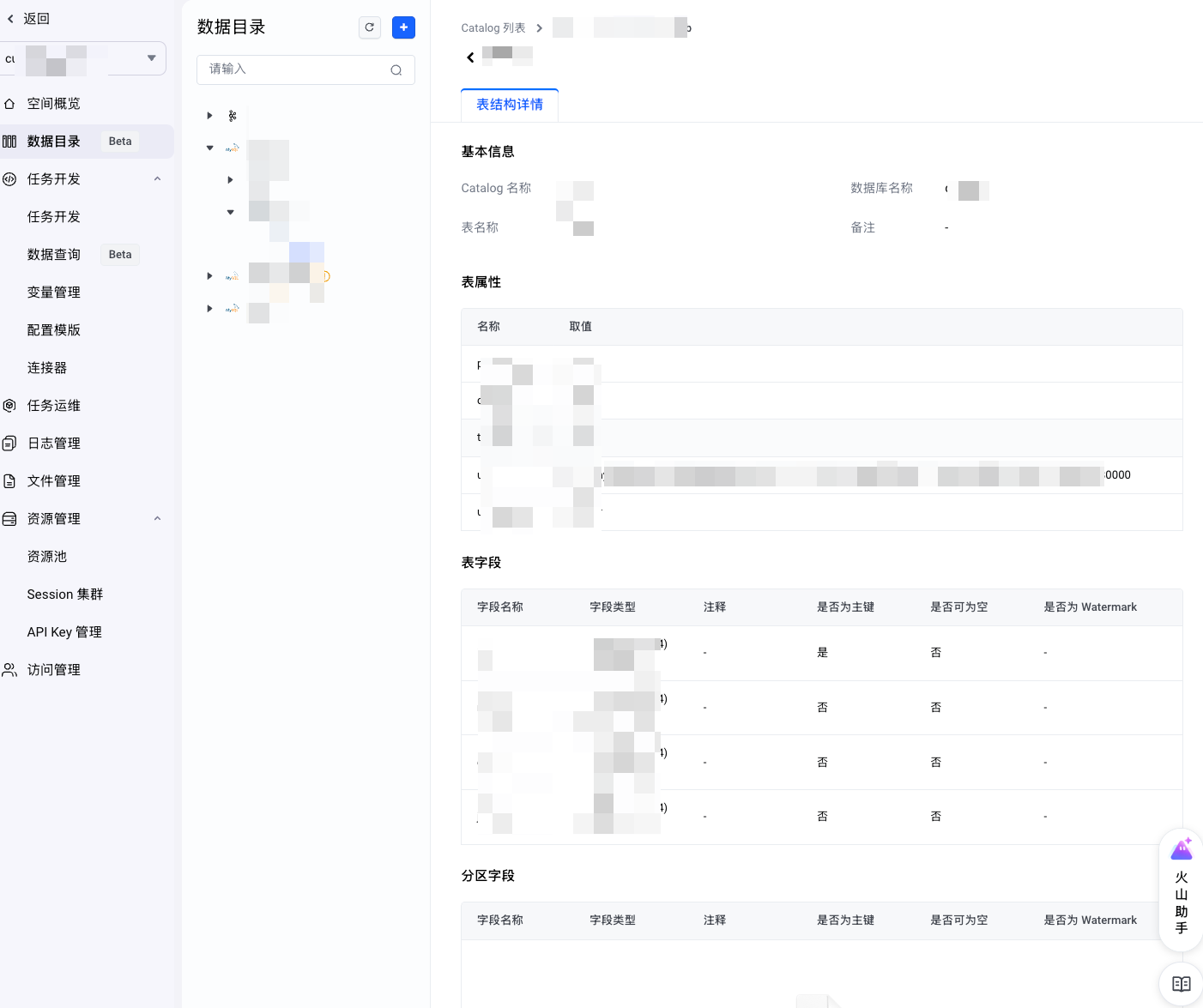
Task: Open 连接器 in the sidebar
Action: pyautogui.click(x=47, y=368)
